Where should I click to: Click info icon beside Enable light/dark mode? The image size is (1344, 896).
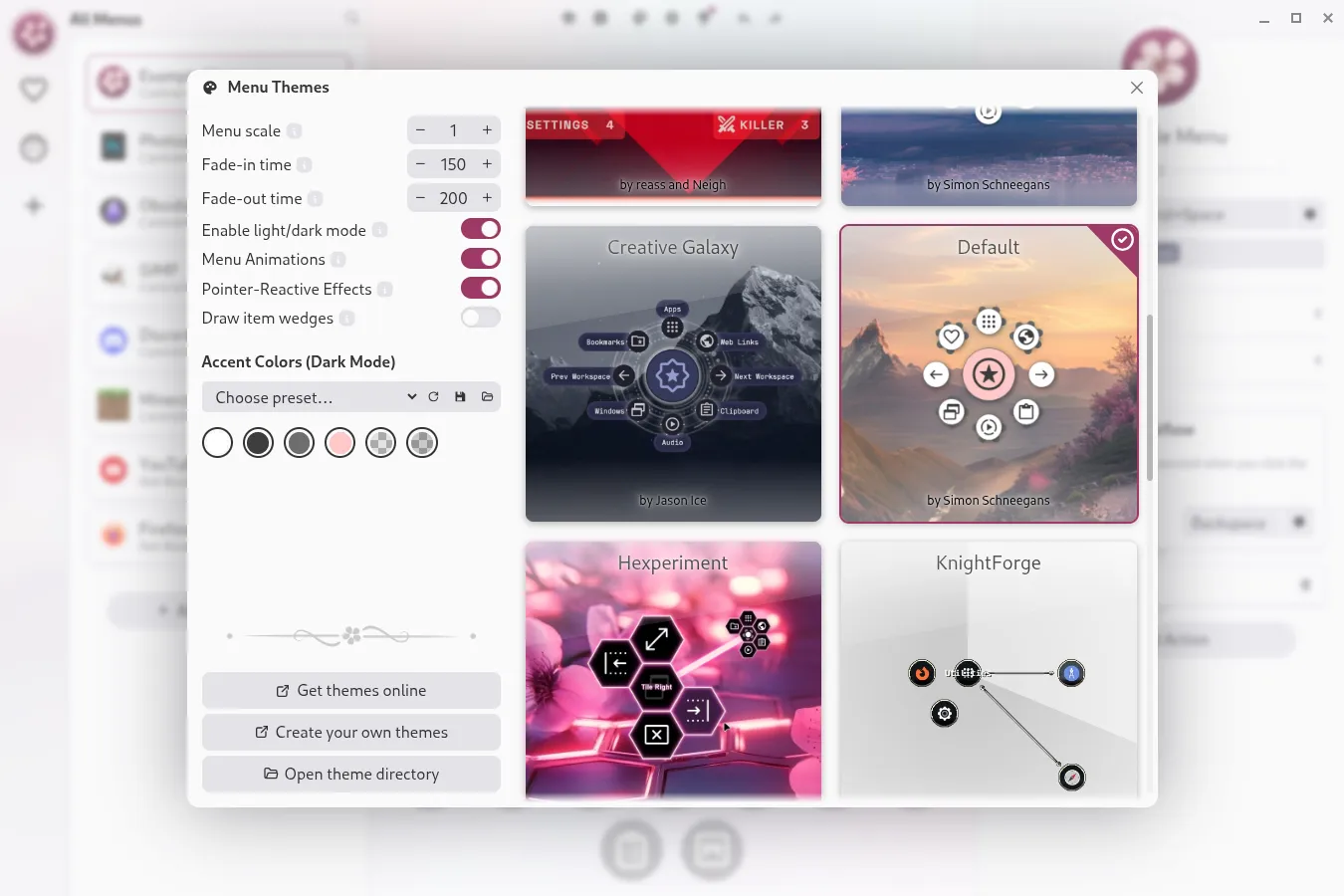[x=379, y=231]
